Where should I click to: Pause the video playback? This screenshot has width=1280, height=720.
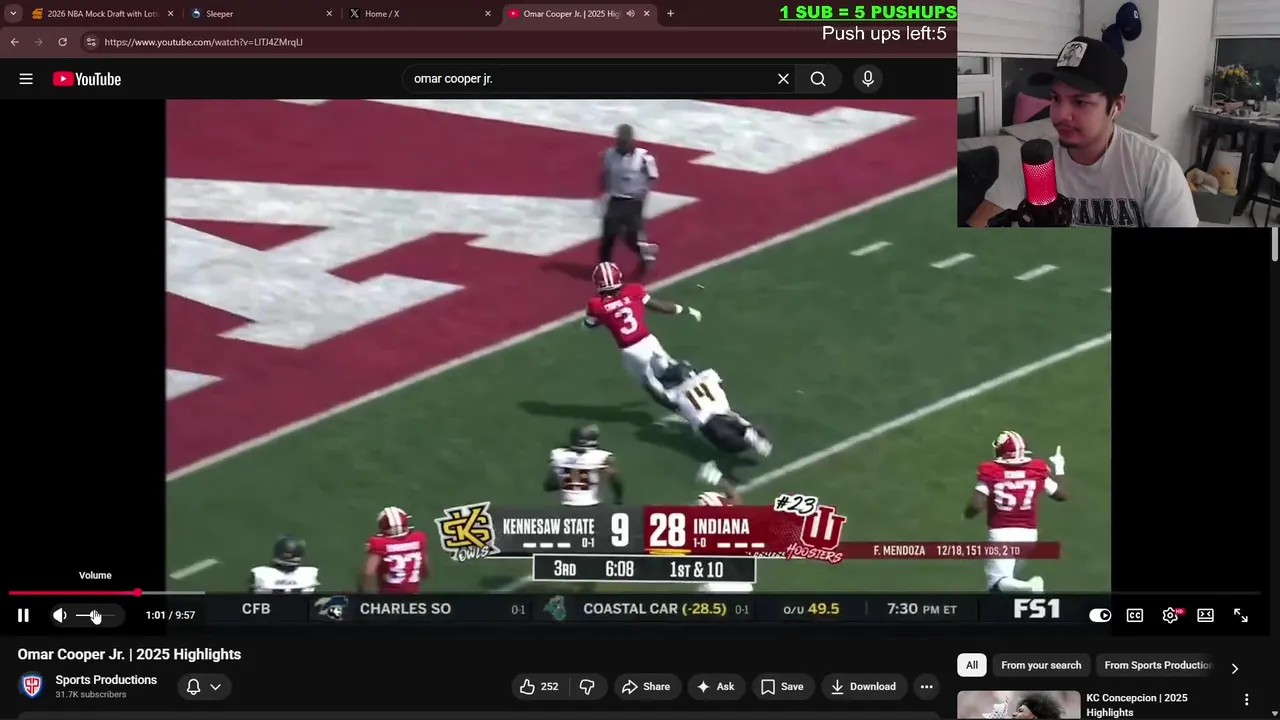pos(23,615)
